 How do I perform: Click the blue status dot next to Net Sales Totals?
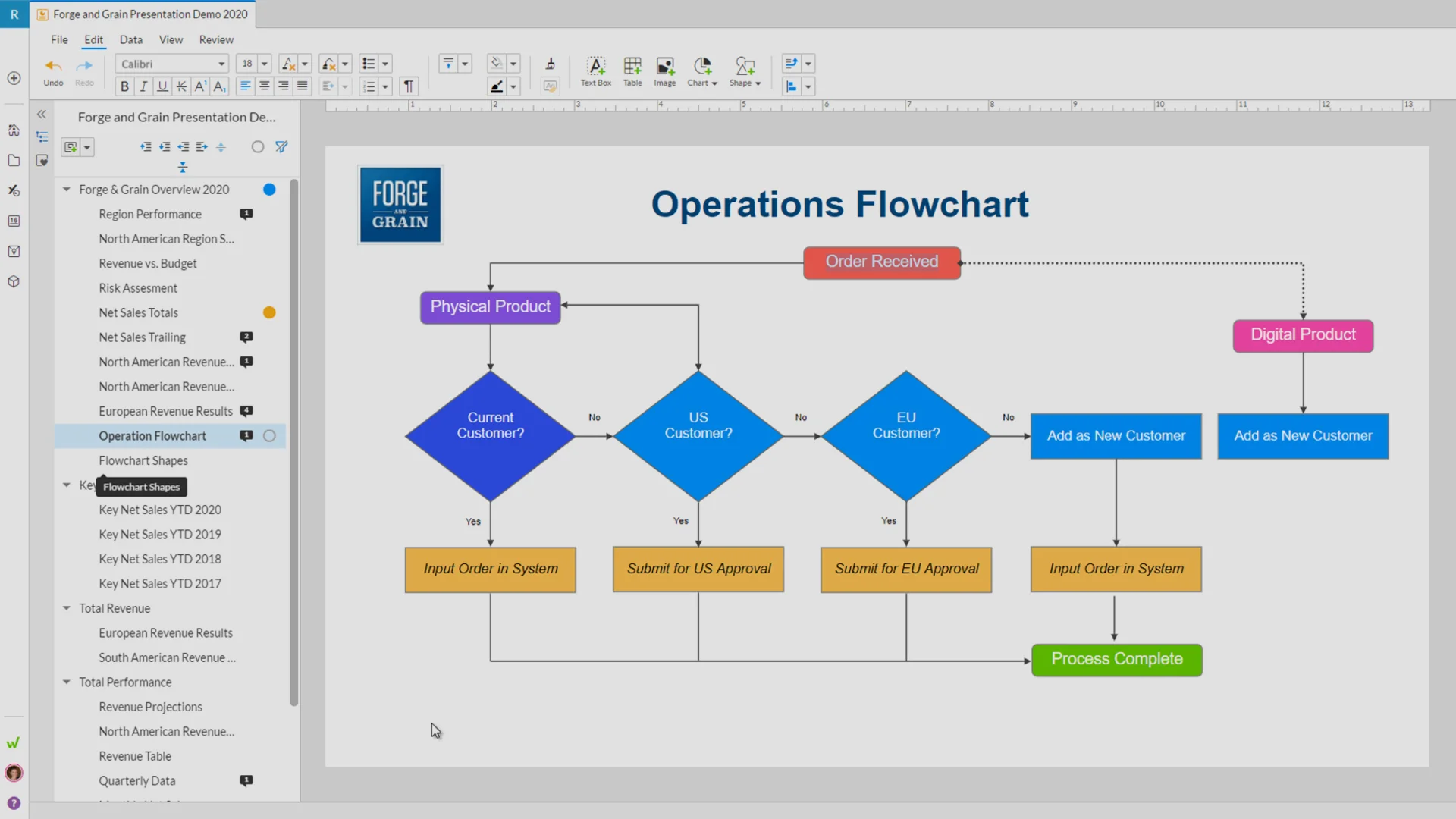pos(269,312)
